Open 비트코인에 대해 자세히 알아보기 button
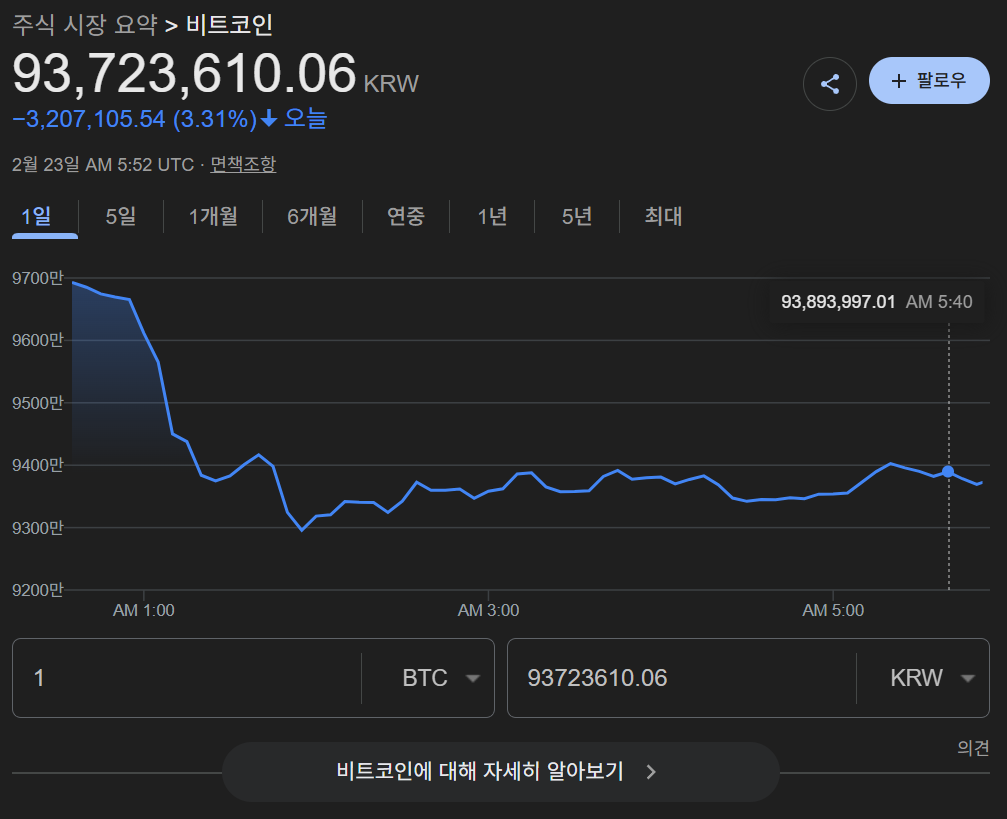 pos(501,771)
